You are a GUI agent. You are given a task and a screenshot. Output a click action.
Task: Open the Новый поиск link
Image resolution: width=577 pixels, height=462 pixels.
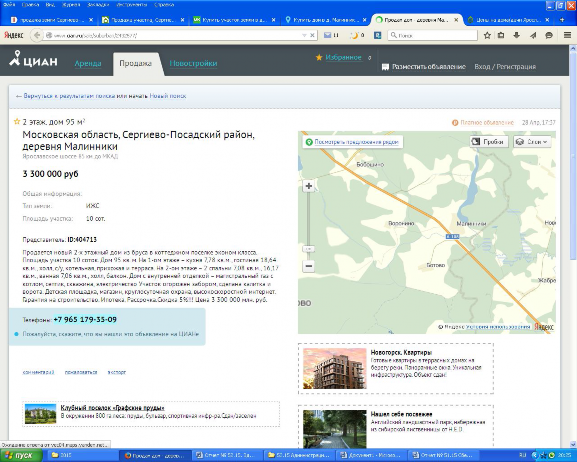168,96
